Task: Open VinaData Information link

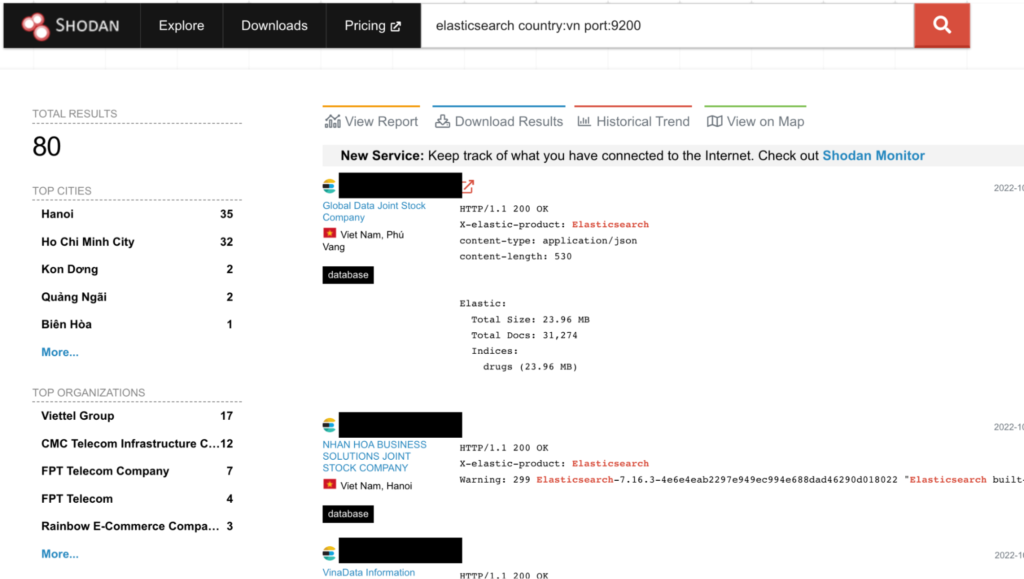Action: [368, 572]
